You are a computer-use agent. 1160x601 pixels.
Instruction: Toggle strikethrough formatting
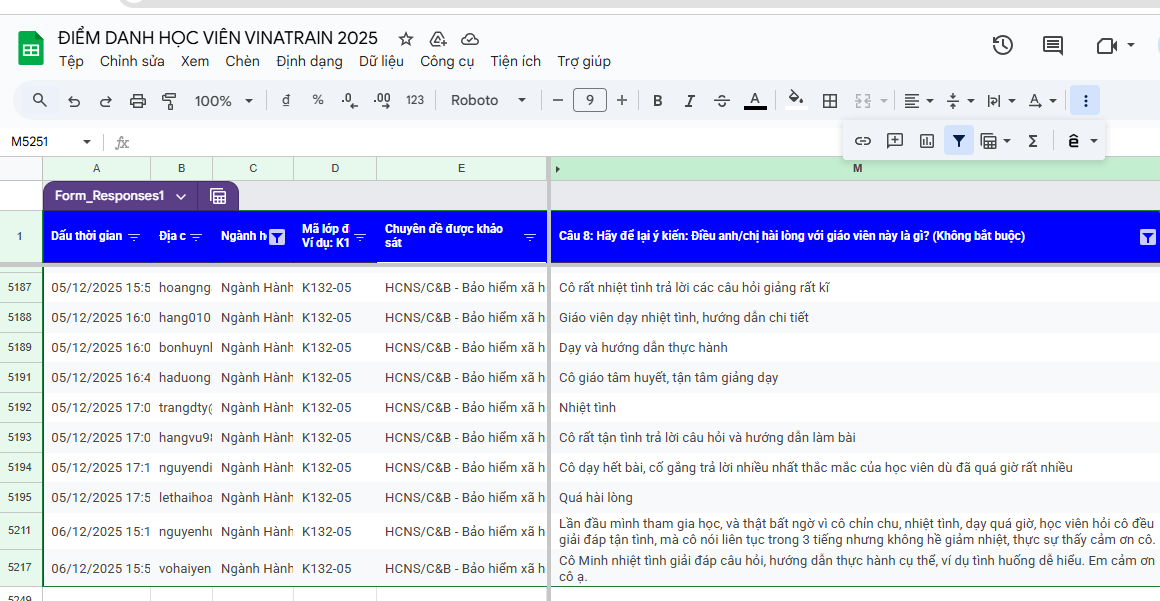click(722, 100)
